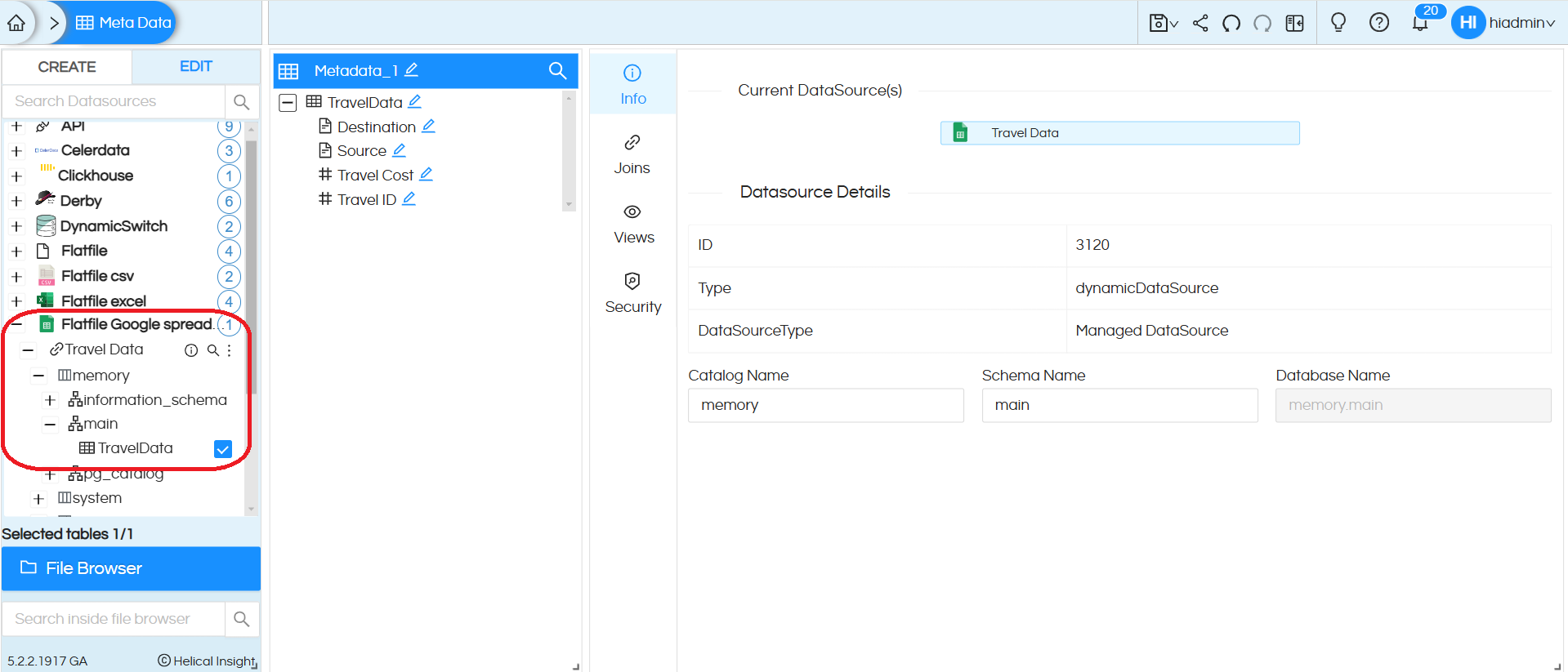
Task: Edit the Travel Cost column
Action: click(427, 174)
